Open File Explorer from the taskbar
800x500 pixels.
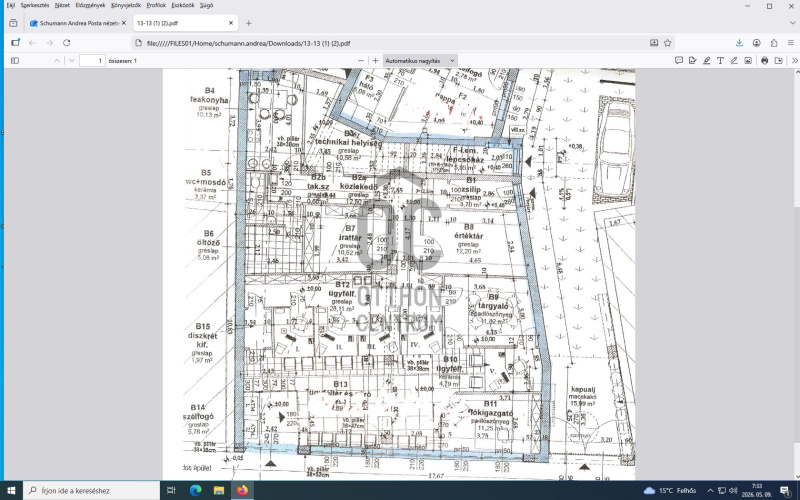click(x=219, y=490)
